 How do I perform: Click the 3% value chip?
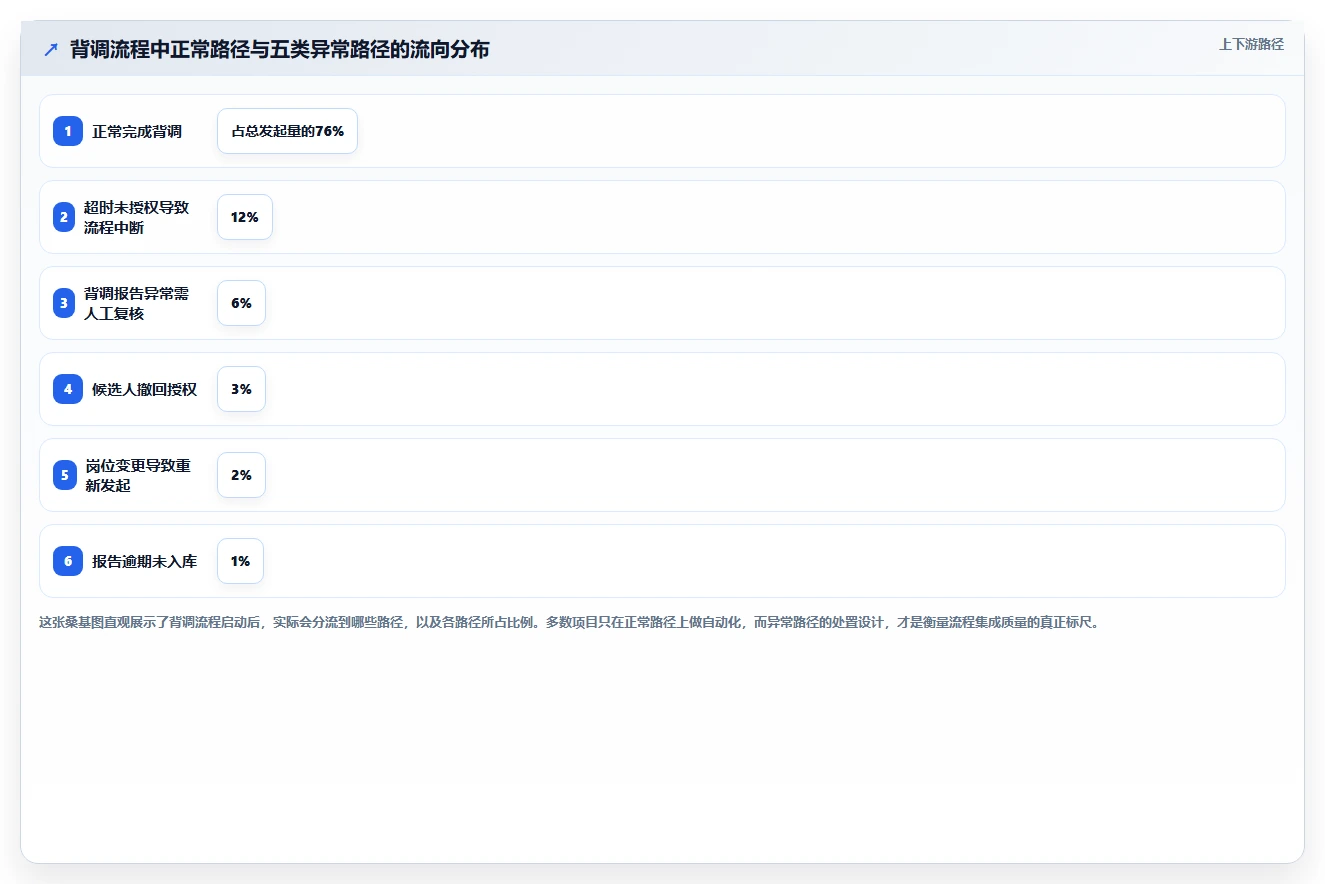241,389
